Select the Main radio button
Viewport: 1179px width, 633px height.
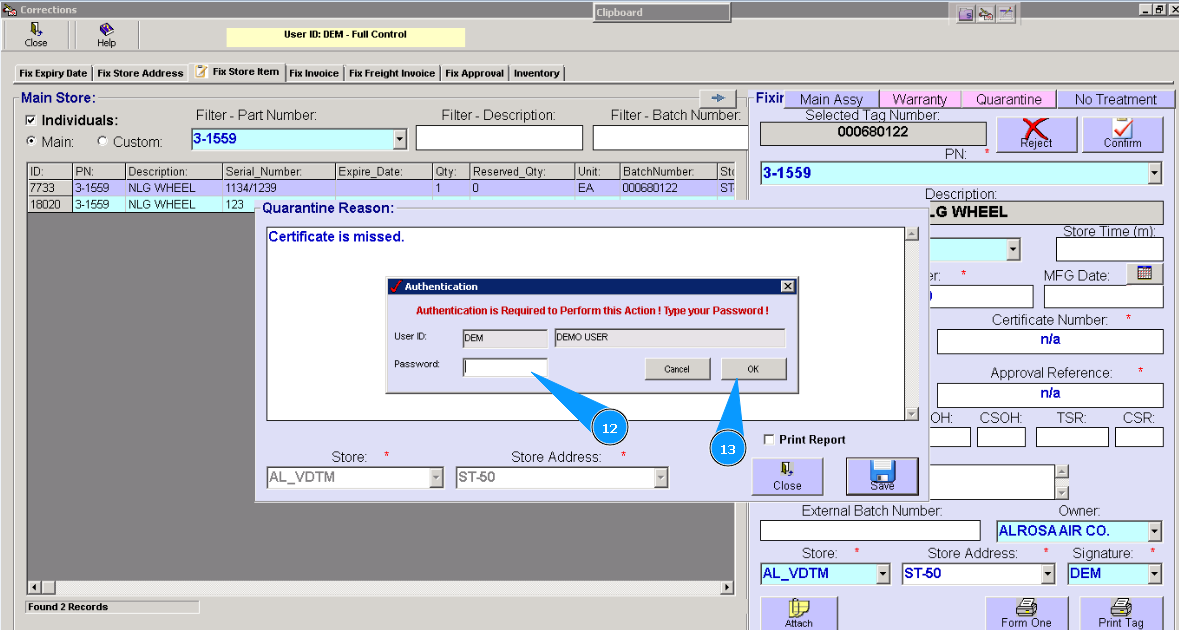(31, 141)
